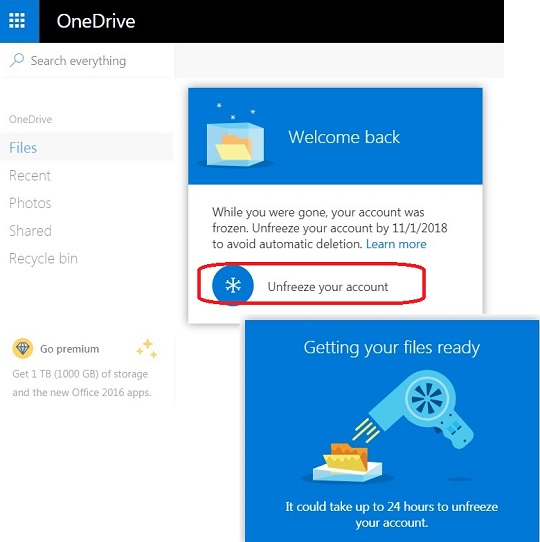Open the Learn more link
Image resolution: width=540 pixels, height=542 pixels.
point(396,244)
